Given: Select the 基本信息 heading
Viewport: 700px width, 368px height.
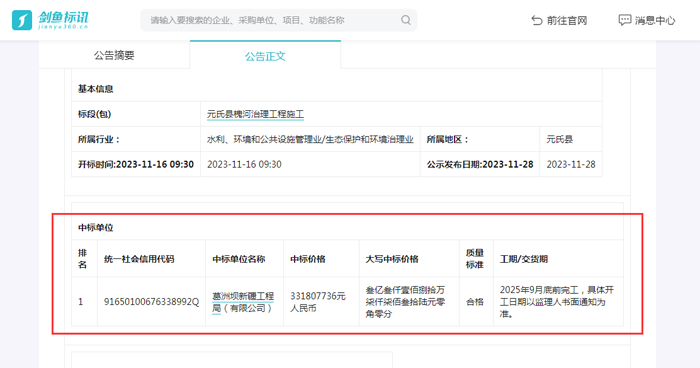Looking at the screenshot, I should 96,89.
